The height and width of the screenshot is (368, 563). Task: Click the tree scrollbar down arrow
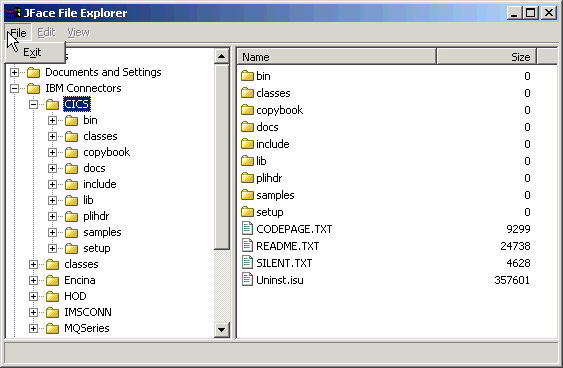[x=222, y=330]
